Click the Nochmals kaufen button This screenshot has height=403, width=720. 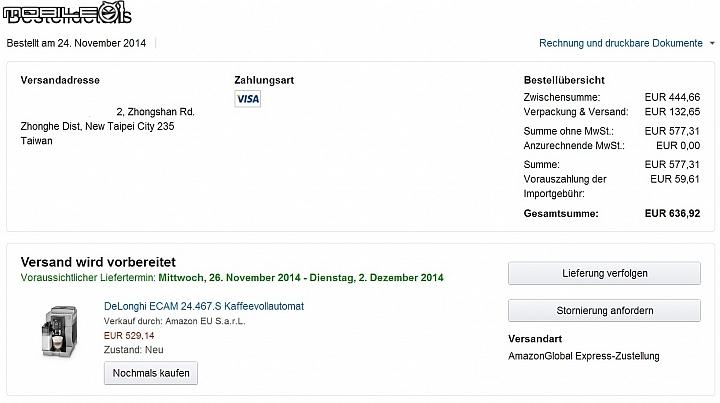click(x=151, y=373)
